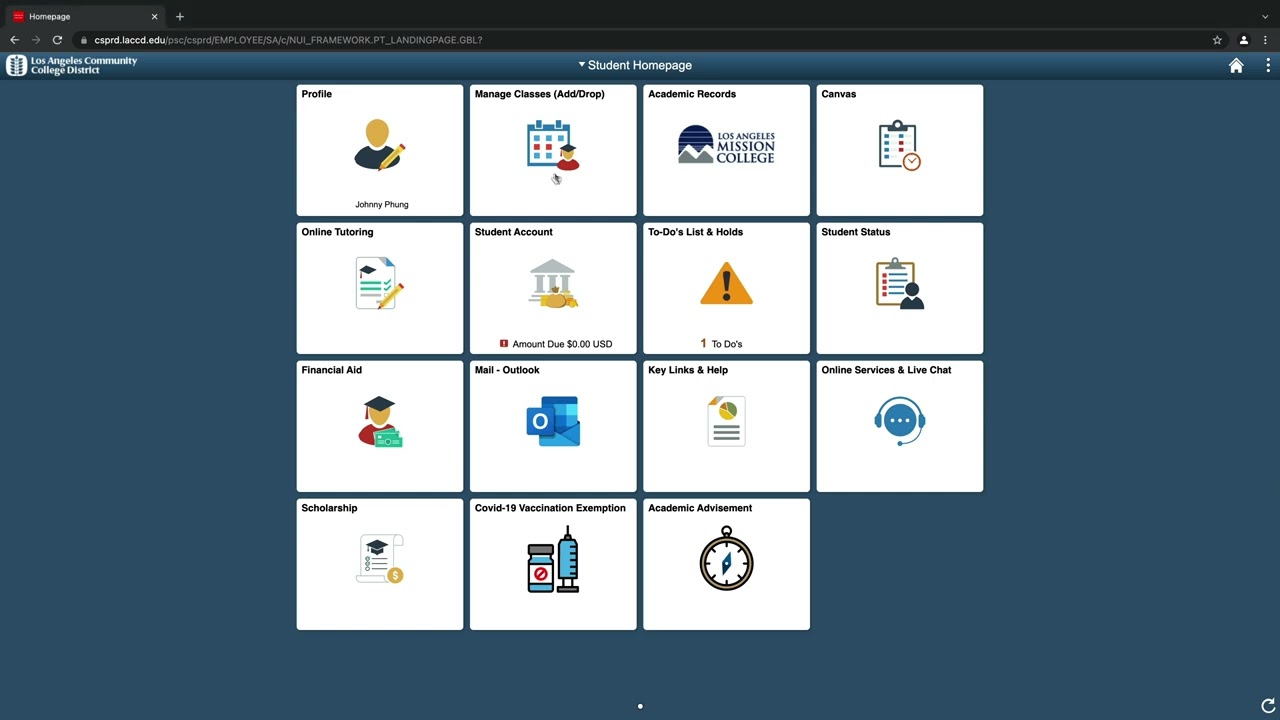Viewport: 1280px width, 720px height.
Task: Click the Academic Advisement title
Action: click(700, 508)
